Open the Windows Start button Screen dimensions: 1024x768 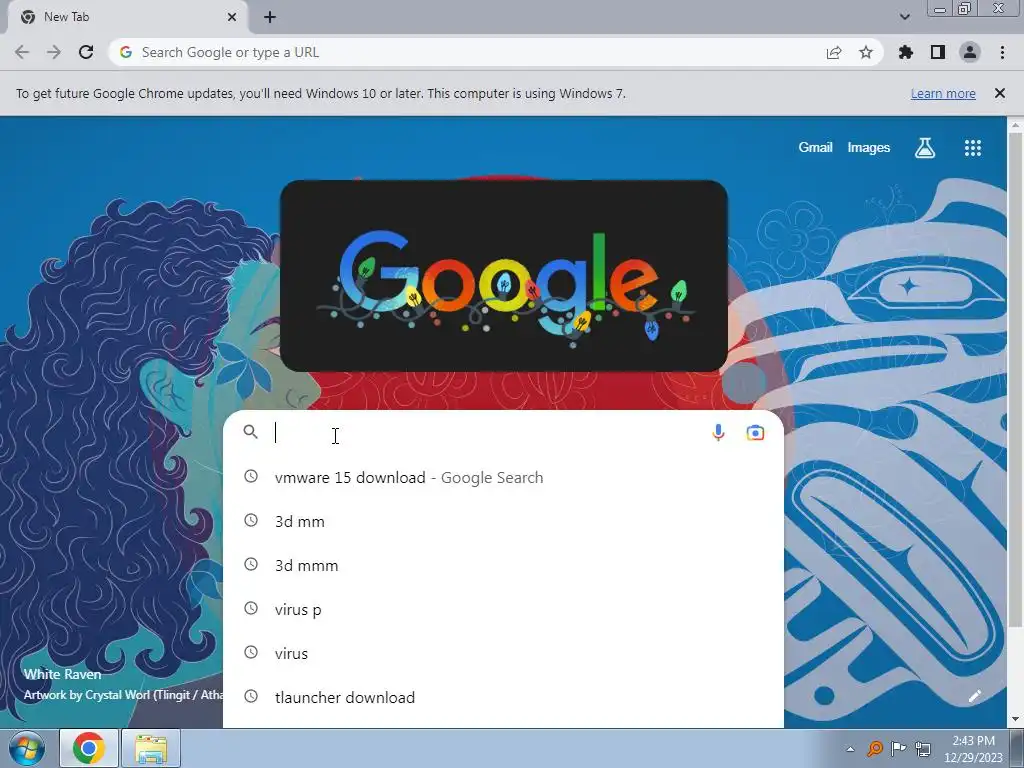(27, 748)
